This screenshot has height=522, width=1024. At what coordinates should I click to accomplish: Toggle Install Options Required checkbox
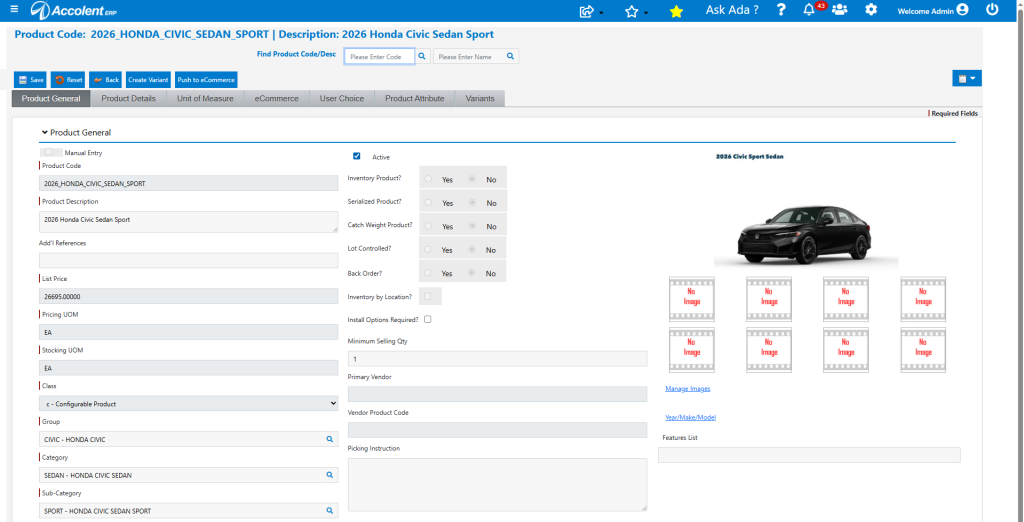tap(428, 319)
